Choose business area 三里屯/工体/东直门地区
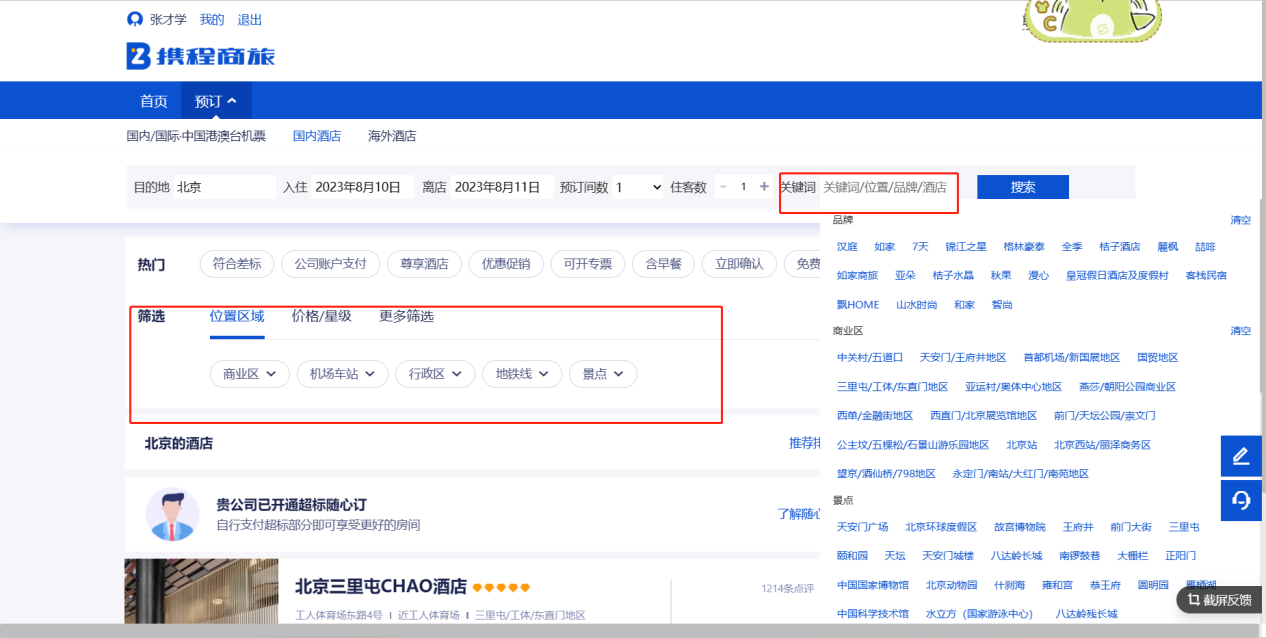This screenshot has height=638, width=1266. (892, 386)
